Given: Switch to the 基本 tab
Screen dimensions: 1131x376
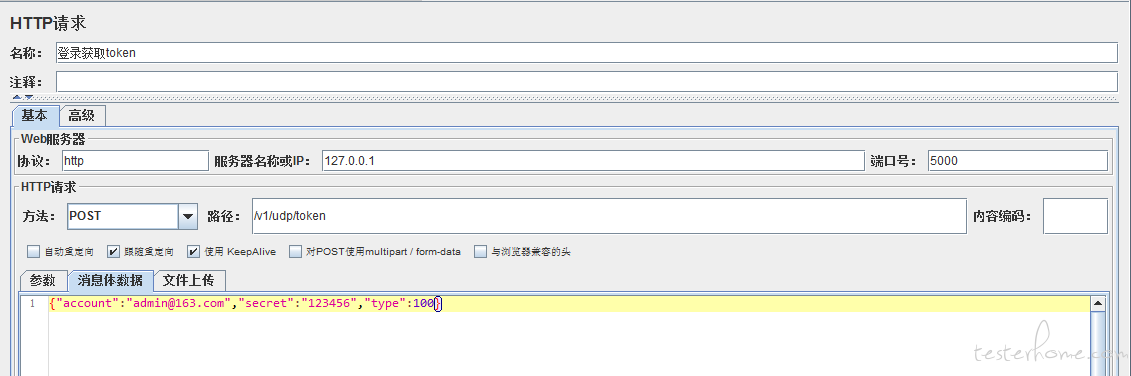Looking at the screenshot, I should (x=35, y=115).
